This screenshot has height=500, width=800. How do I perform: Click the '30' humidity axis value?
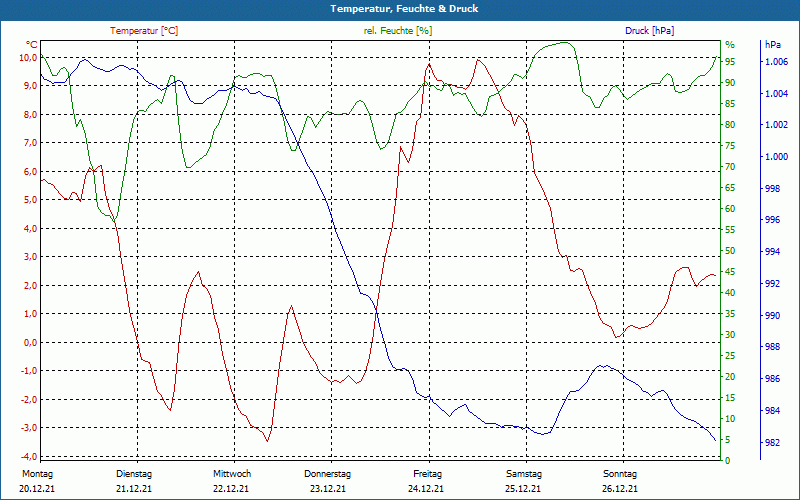[730, 335]
